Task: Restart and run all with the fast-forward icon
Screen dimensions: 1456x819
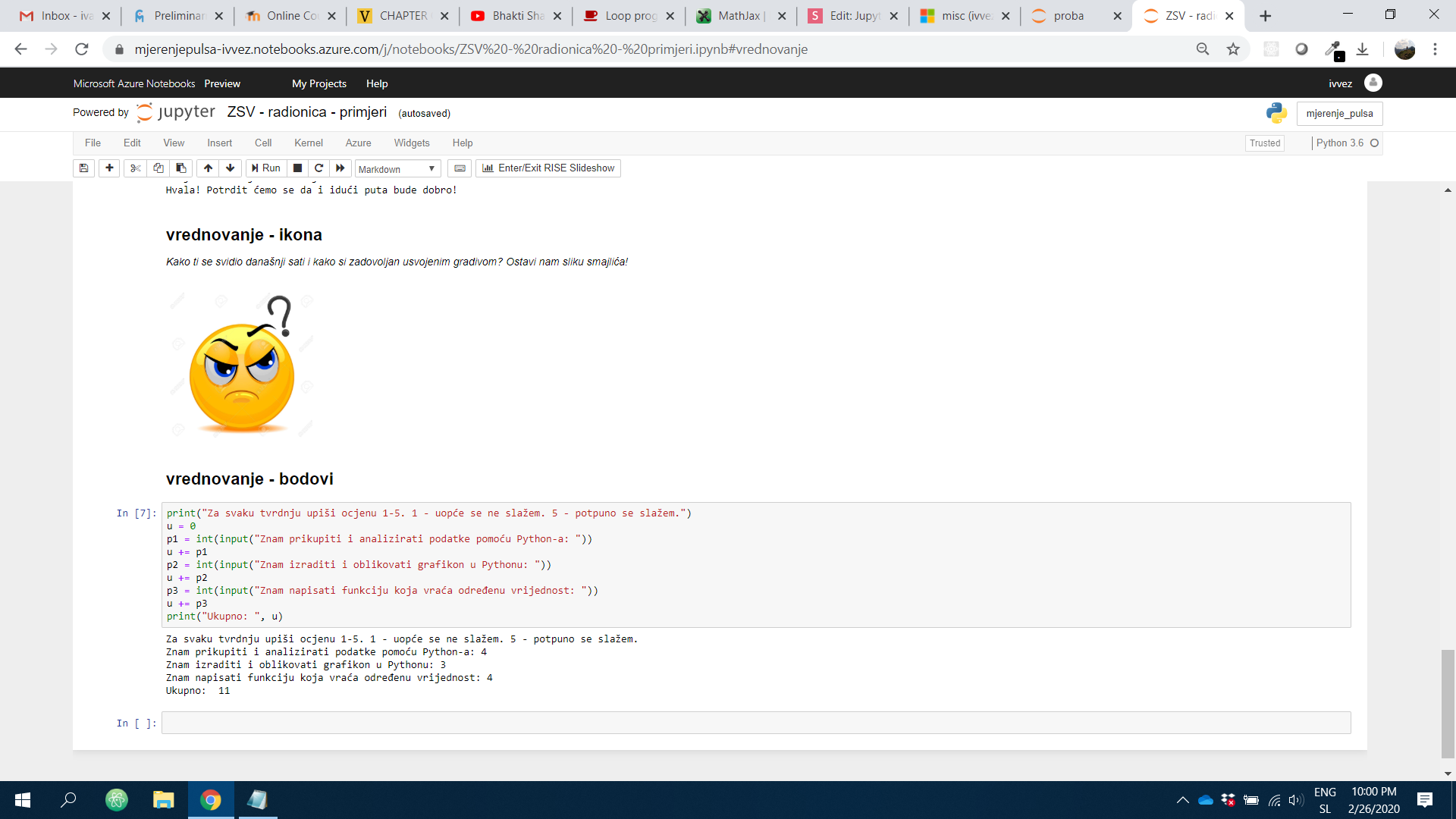Action: (x=340, y=168)
